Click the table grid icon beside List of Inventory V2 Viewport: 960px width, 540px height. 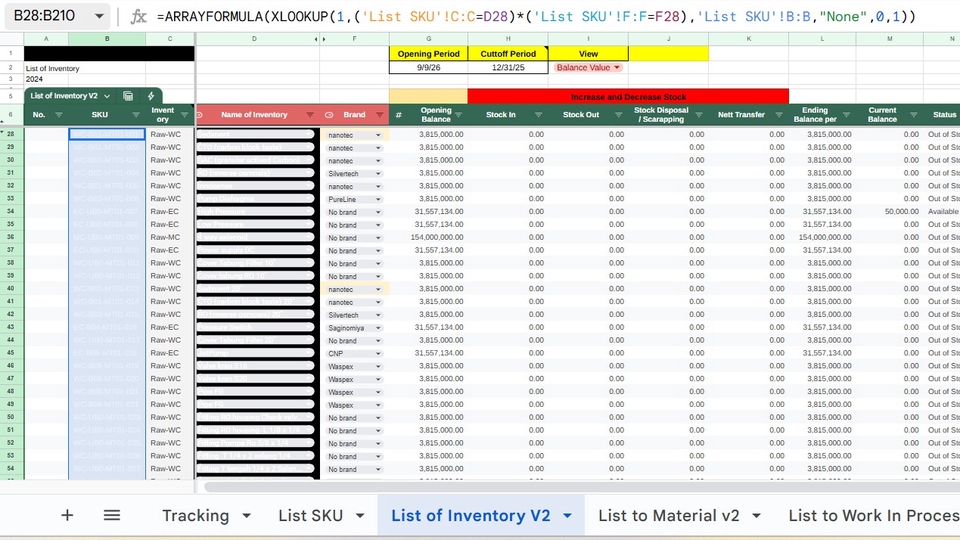point(128,96)
